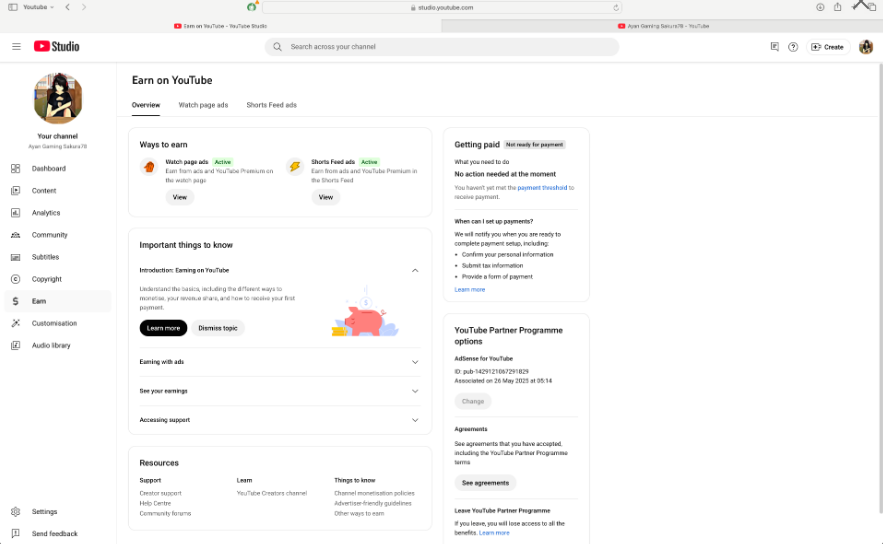The image size is (883, 544).
Task: Open Content in the sidebar
Action: pos(57,190)
